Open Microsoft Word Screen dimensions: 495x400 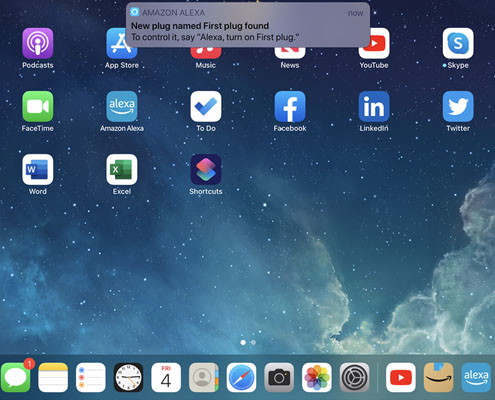(x=38, y=169)
